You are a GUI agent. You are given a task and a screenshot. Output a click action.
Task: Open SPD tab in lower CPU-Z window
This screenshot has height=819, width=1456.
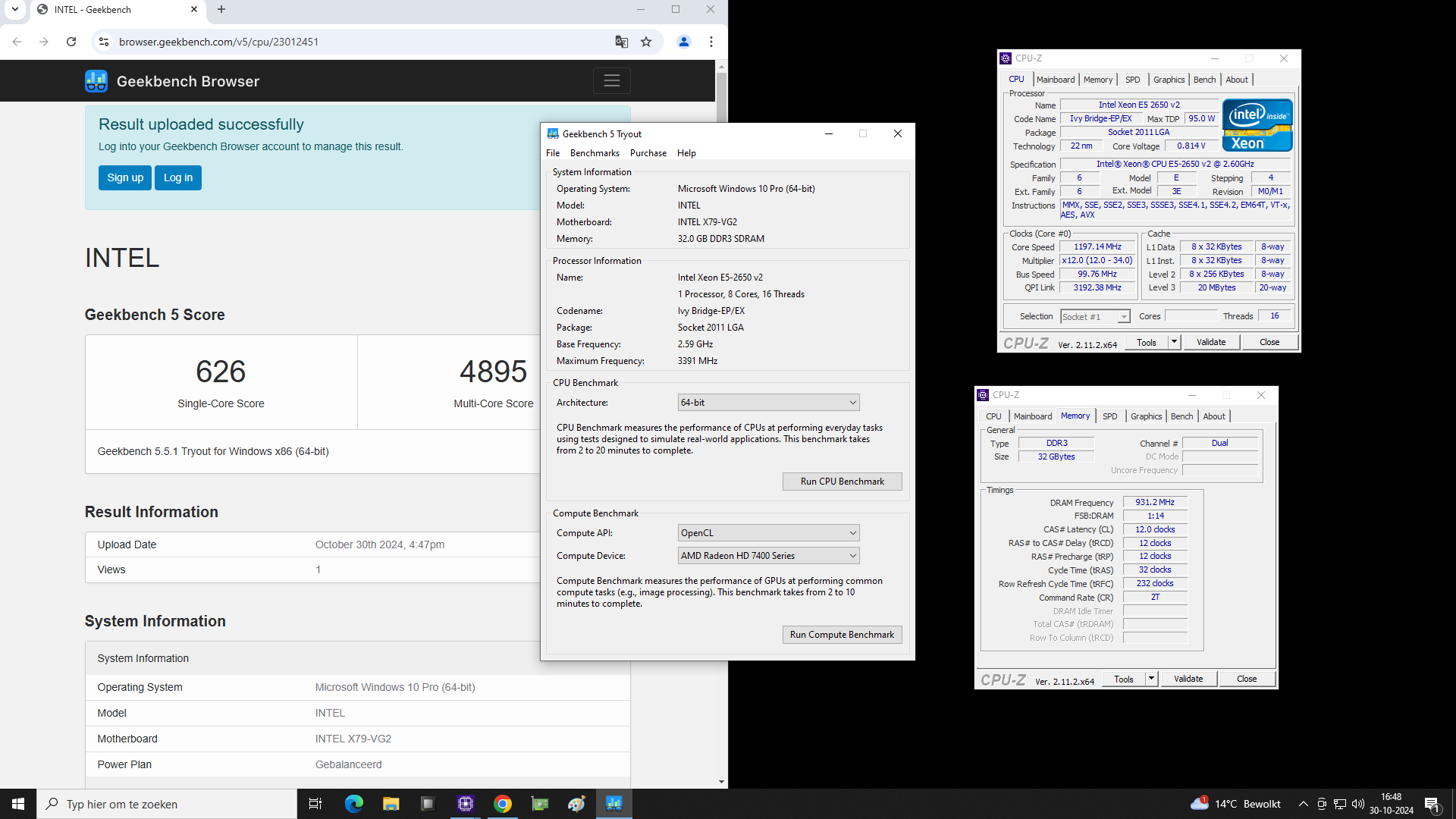point(1109,416)
